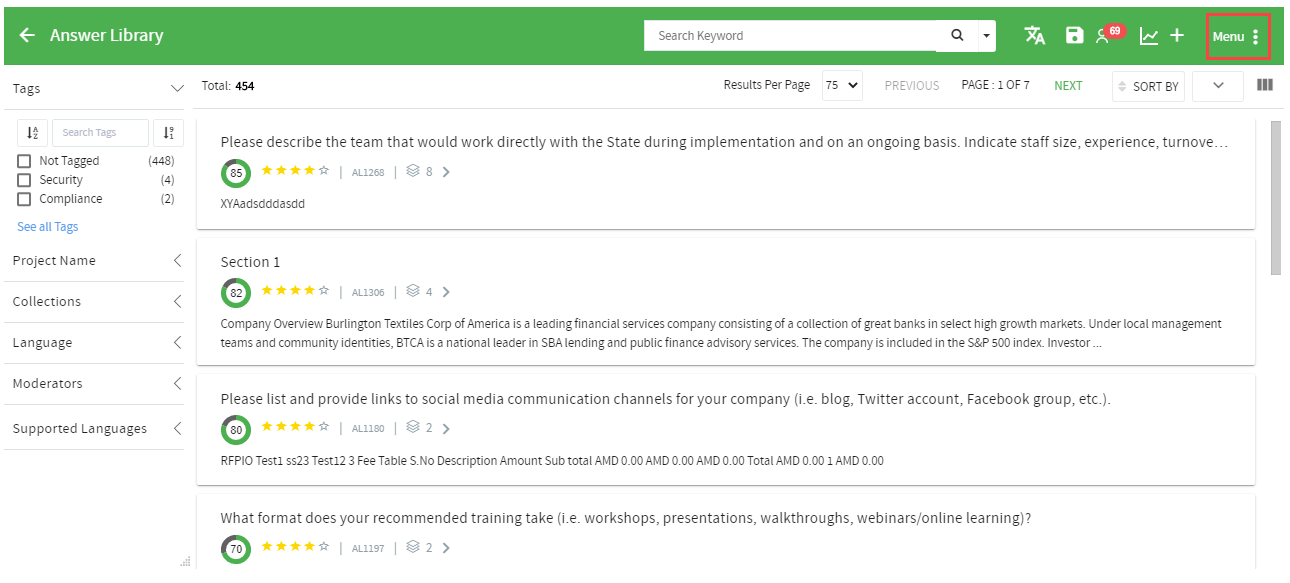Expand the Collections filter section
Image resolution: width=1290 pixels, height=583 pixels.
click(x=95, y=302)
